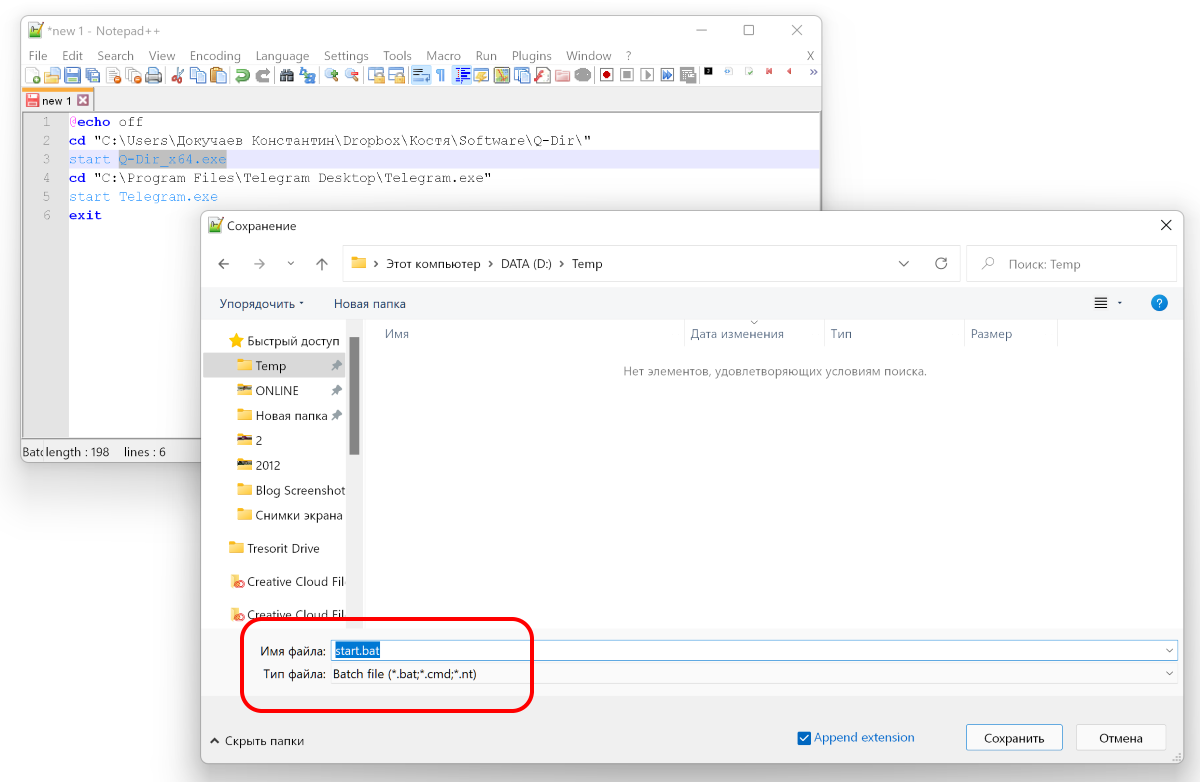Viewport: 1200px width, 782px height.
Task: Click the blue Help question mark icon
Action: (x=1159, y=303)
